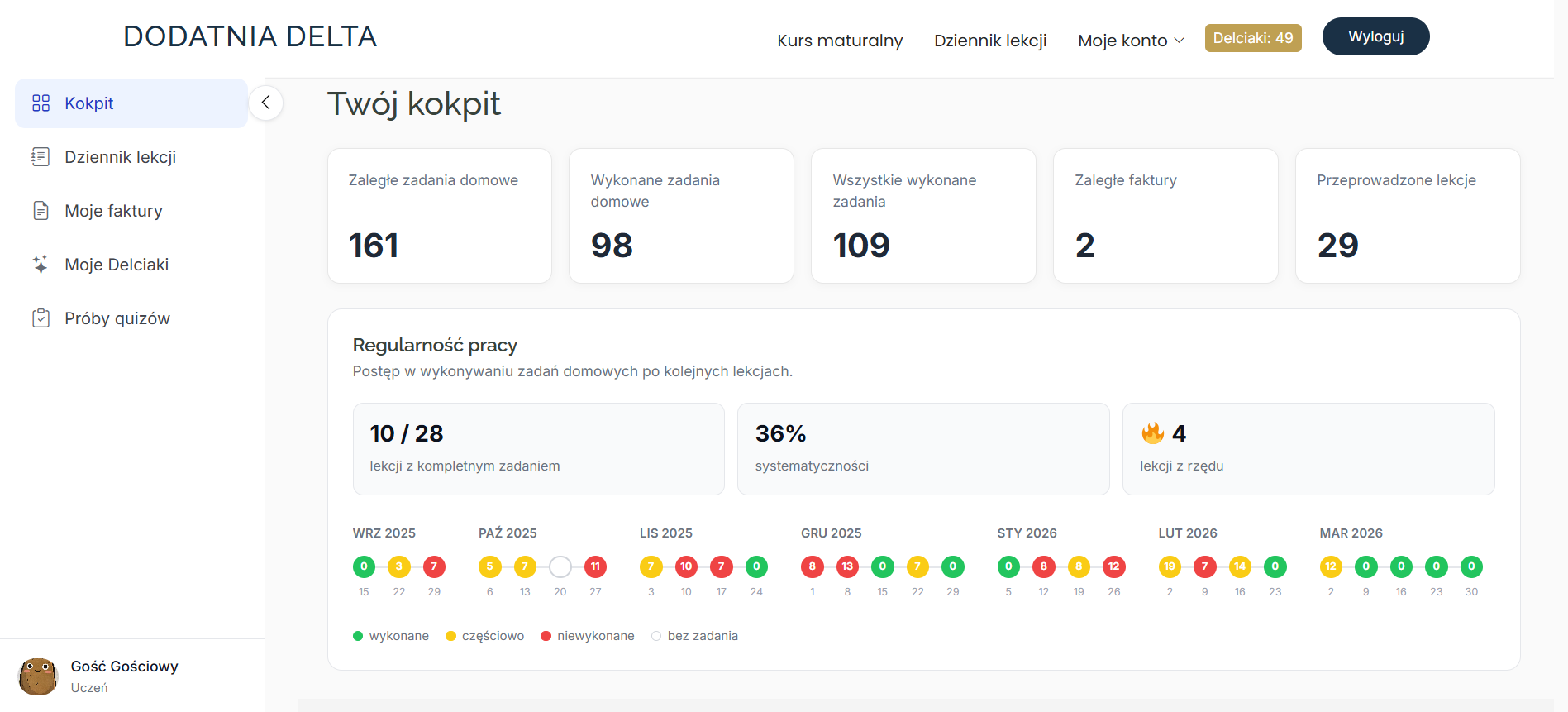Select the Próby quizów clipboard icon
The width and height of the screenshot is (1568, 712).
pos(41,318)
